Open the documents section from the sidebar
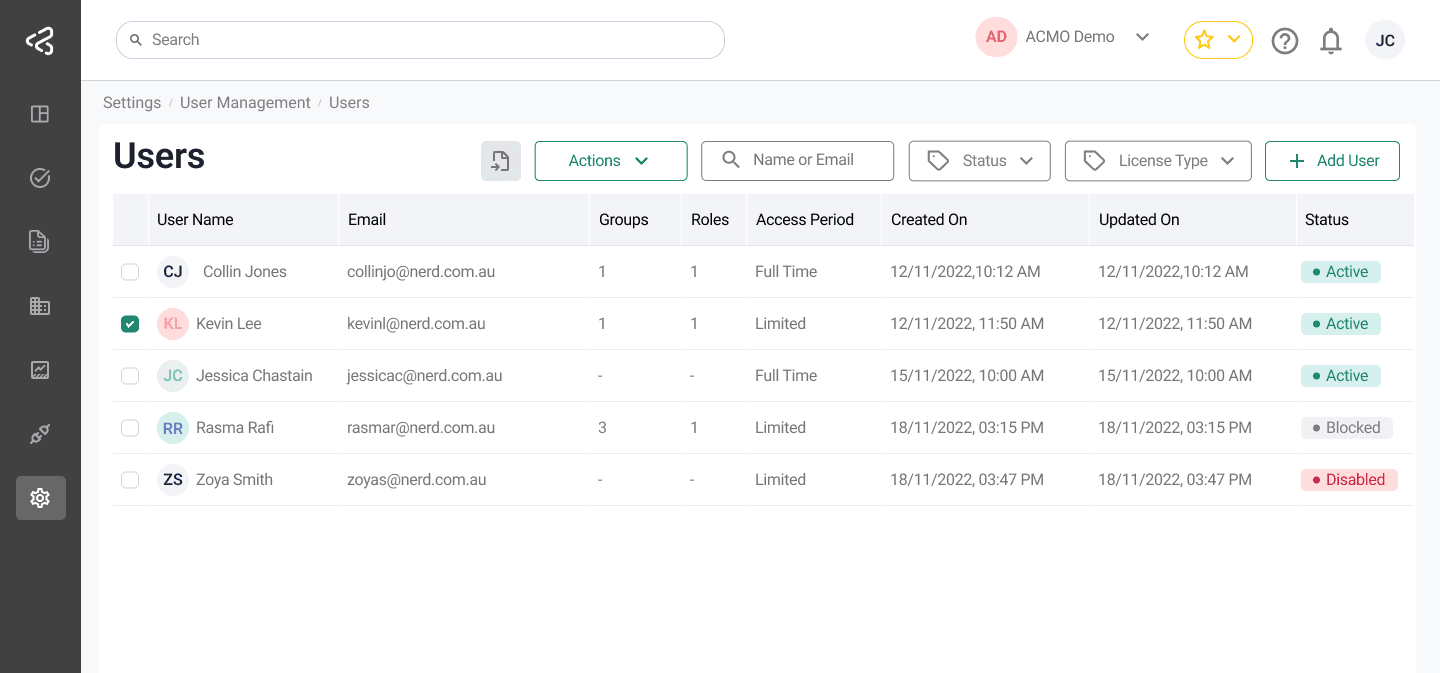Image resolution: width=1440 pixels, height=673 pixels. click(x=40, y=241)
